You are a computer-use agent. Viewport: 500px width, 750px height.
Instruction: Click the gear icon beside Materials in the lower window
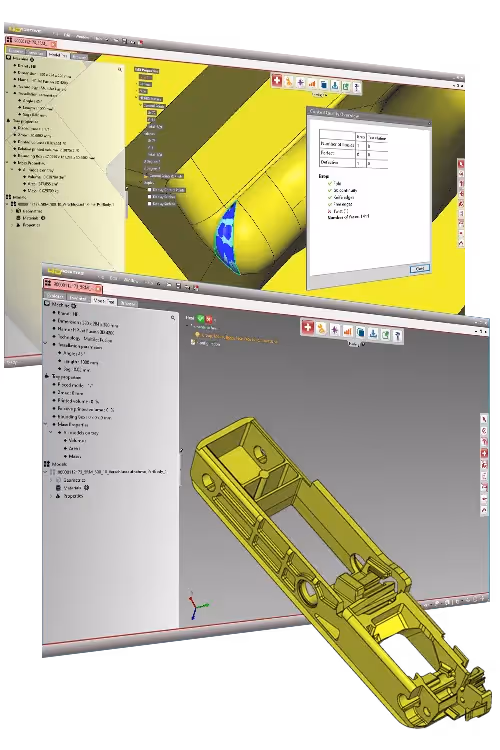pos(87,488)
